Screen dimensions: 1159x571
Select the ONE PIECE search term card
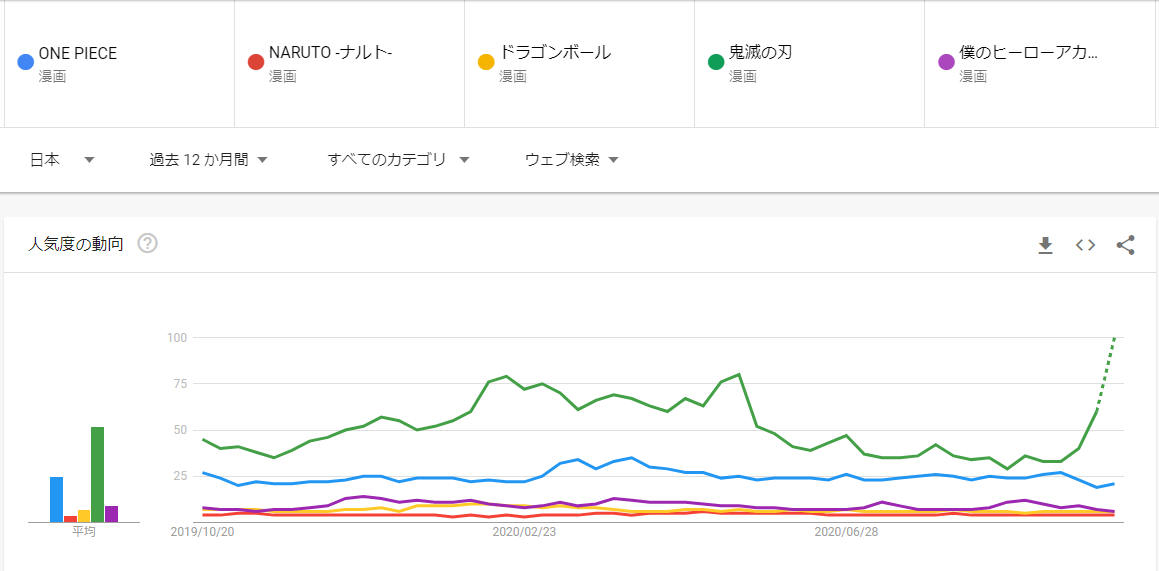coord(120,63)
